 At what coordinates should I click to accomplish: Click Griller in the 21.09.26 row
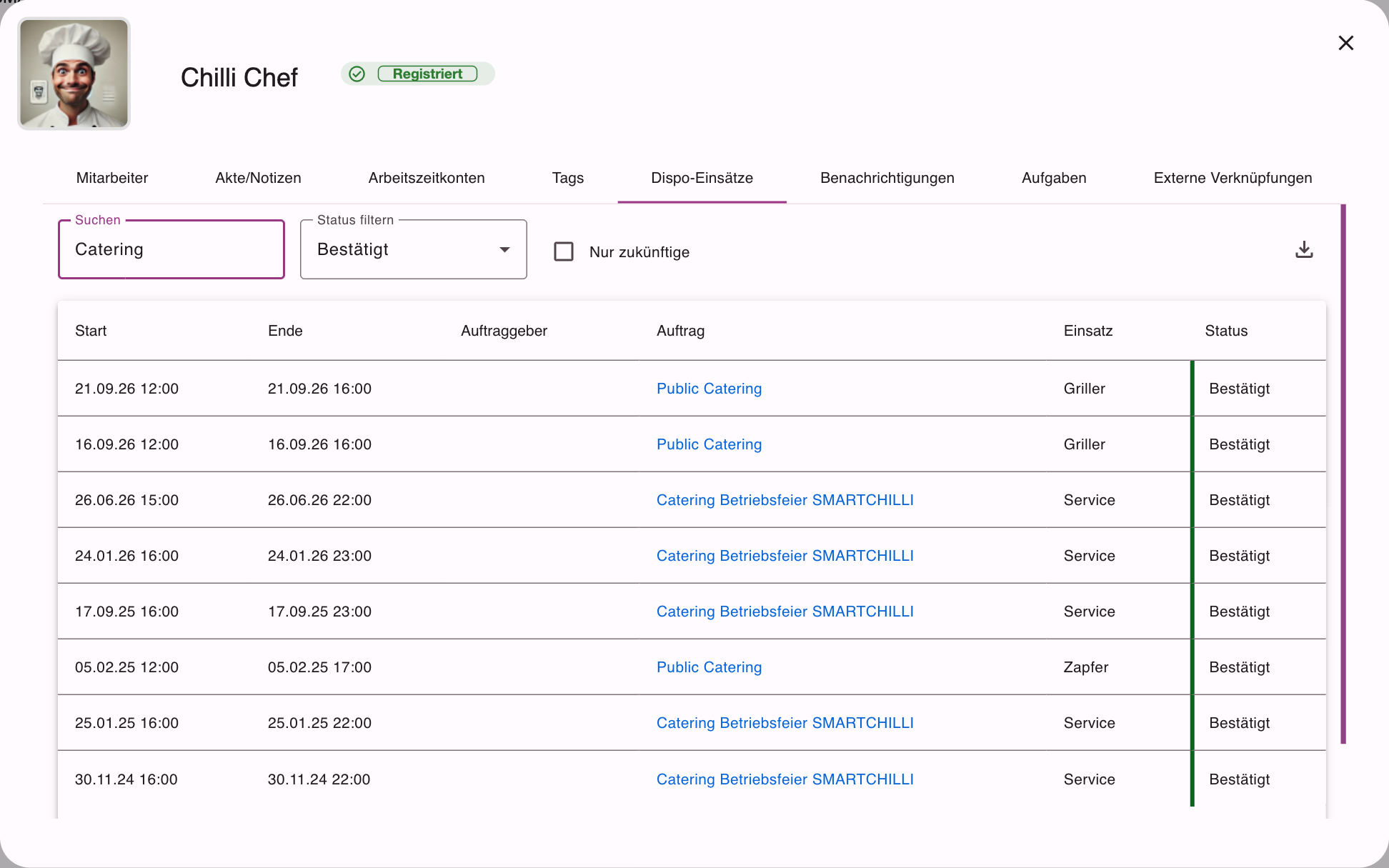[1084, 389]
